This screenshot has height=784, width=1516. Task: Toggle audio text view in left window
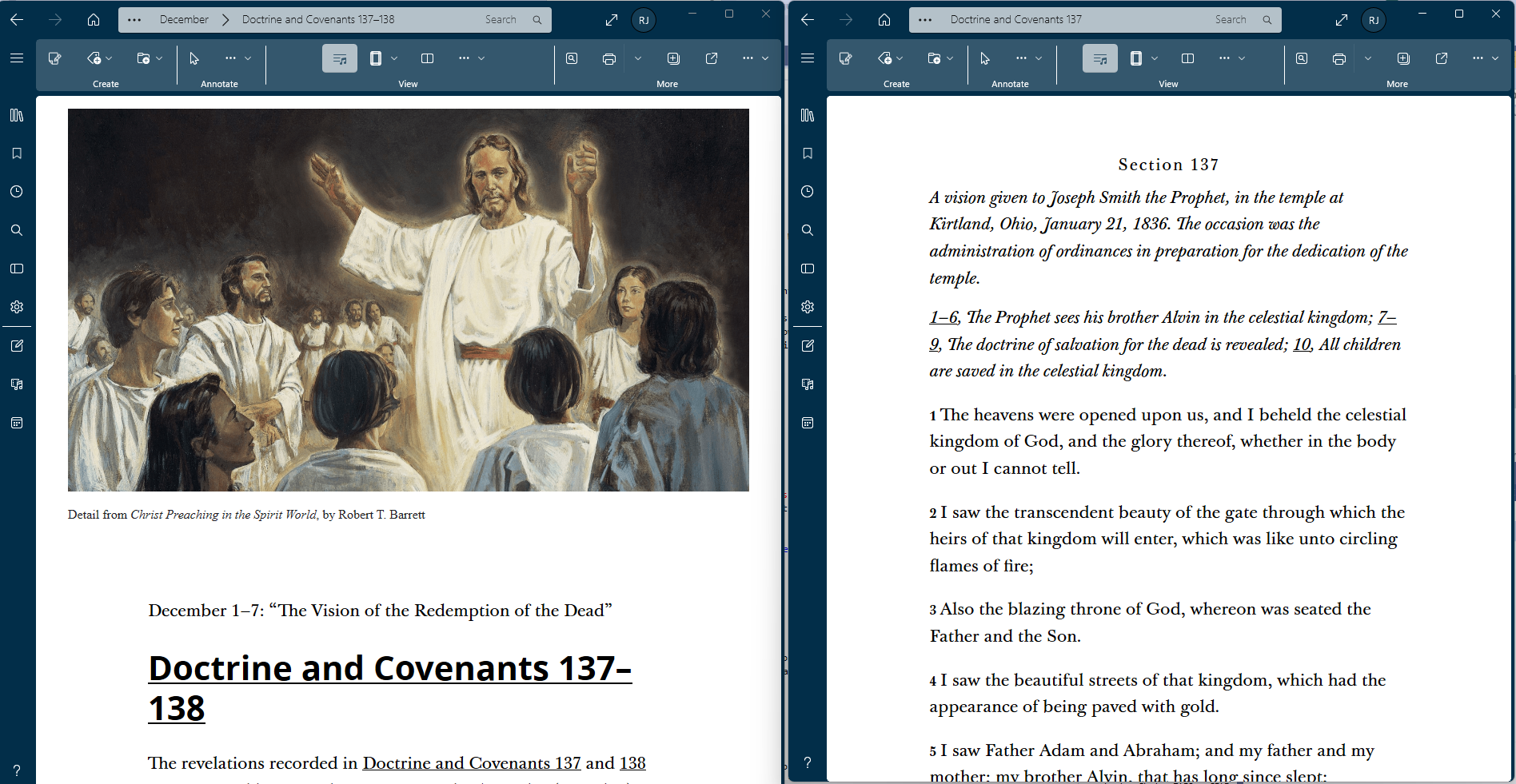[x=340, y=58]
